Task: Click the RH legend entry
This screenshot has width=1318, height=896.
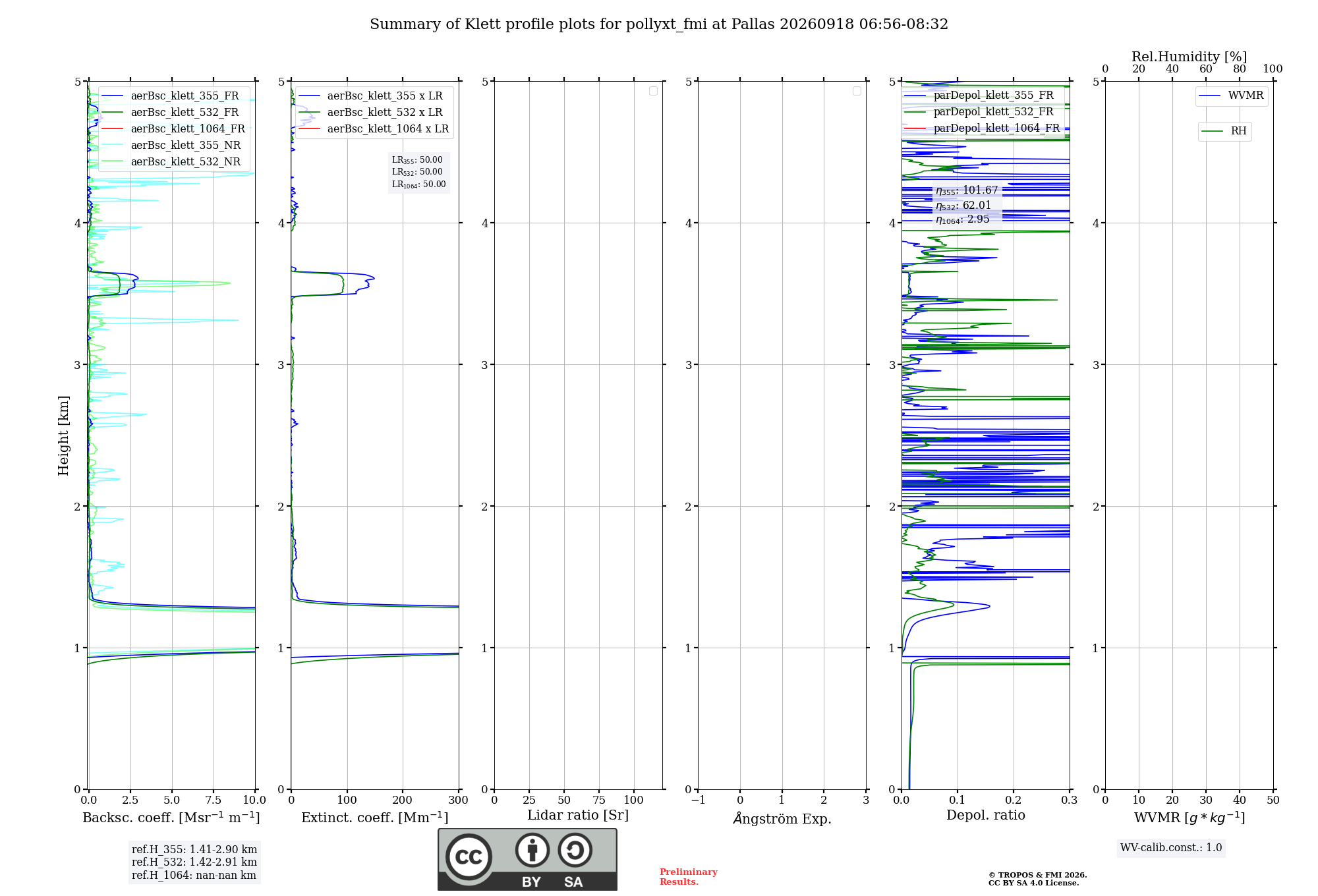Action: pos(1224,131)
